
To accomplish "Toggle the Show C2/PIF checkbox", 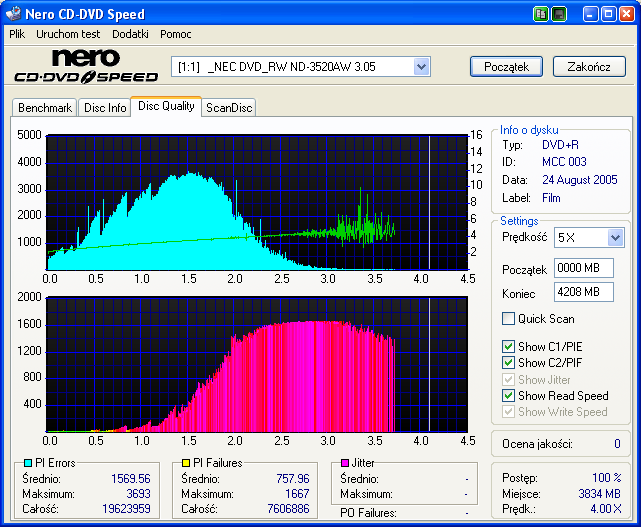I will click(x=508, y=363).
